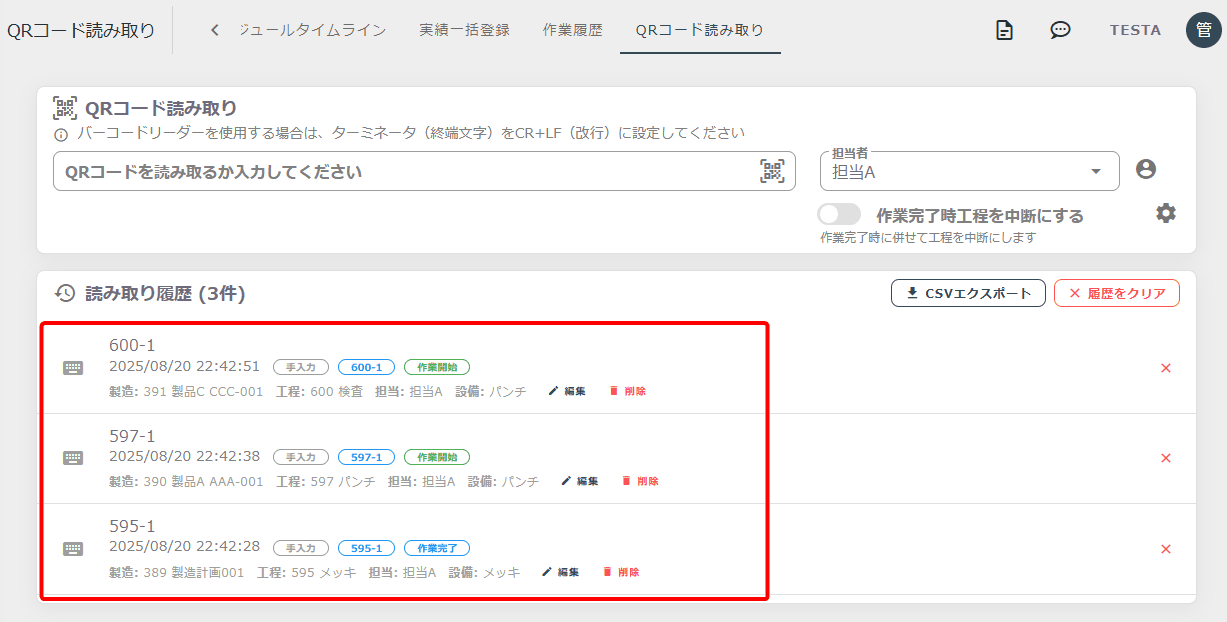Click 履歴をクリア button
This screenshot has height=622, width=1227.
pos(1117,293)
